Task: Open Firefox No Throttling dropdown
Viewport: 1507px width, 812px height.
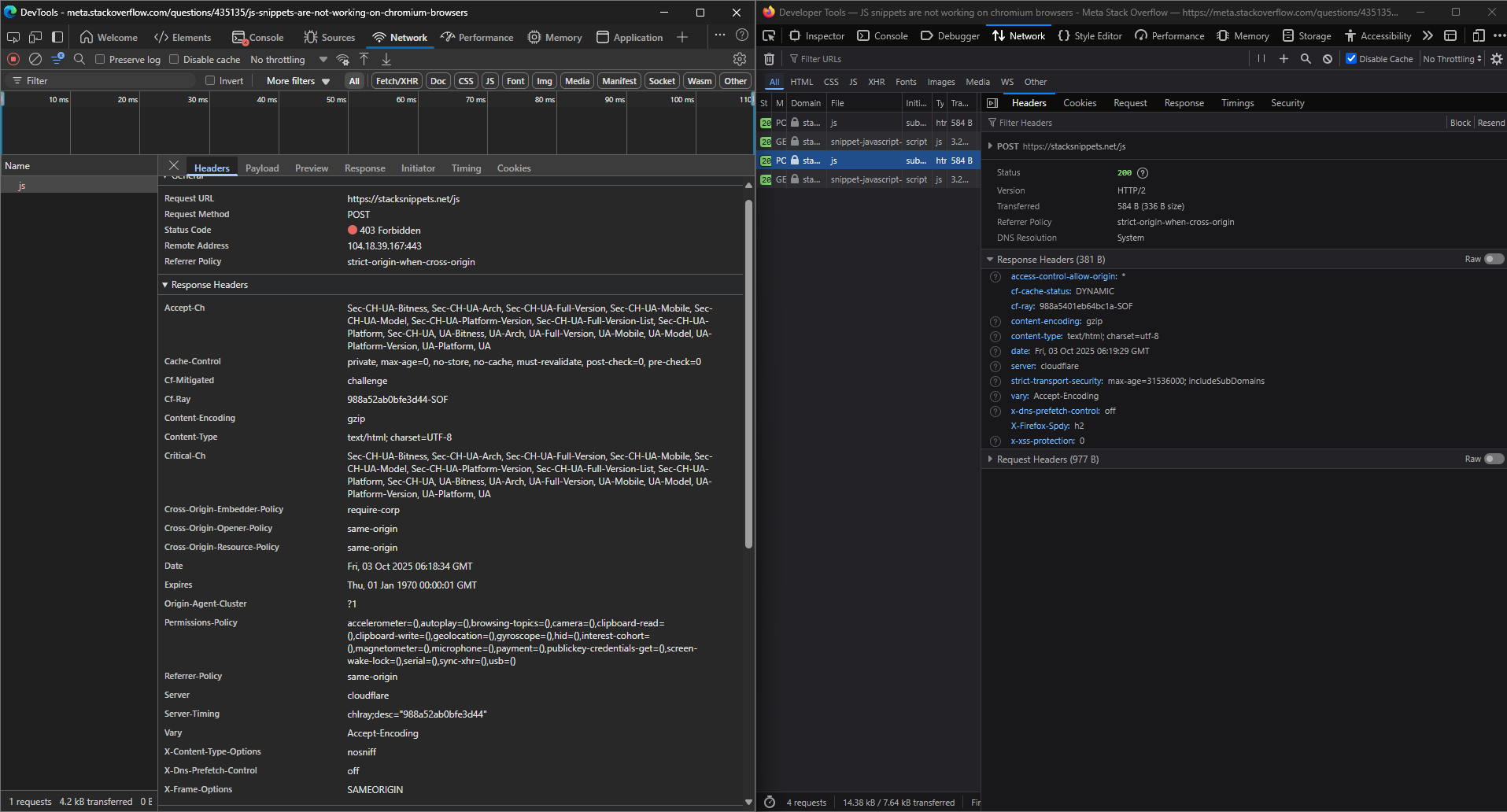Action: (1452, 59)
